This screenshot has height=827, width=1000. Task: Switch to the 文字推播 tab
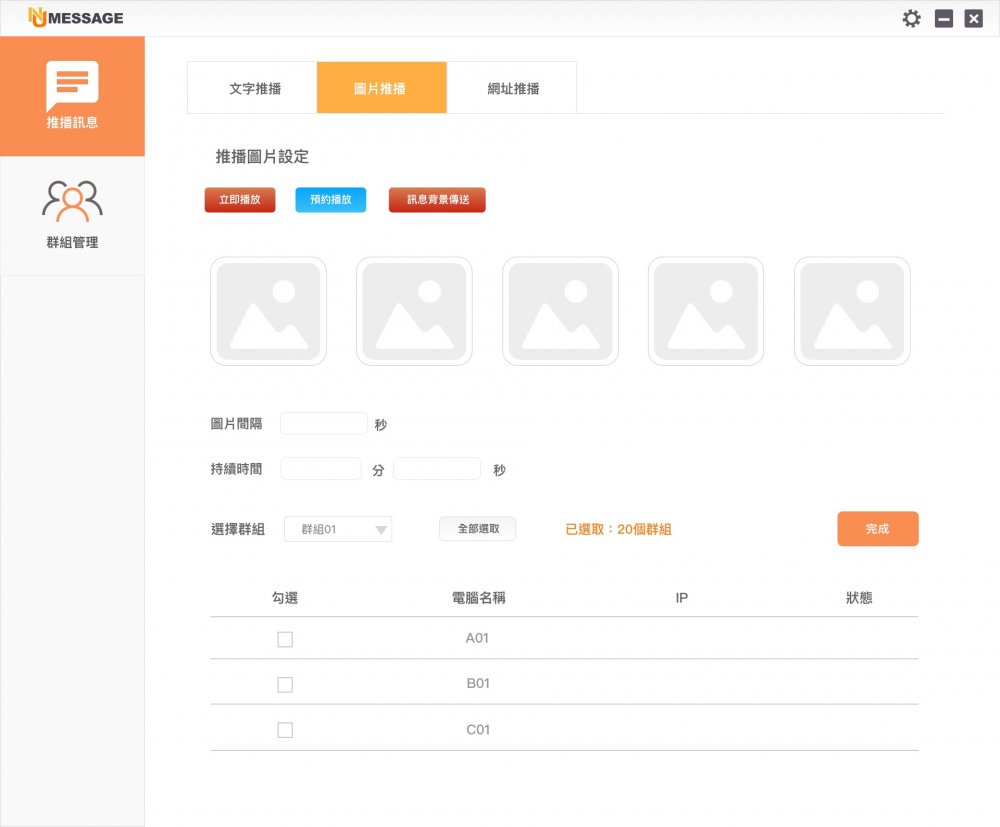[x=254, y=88]
